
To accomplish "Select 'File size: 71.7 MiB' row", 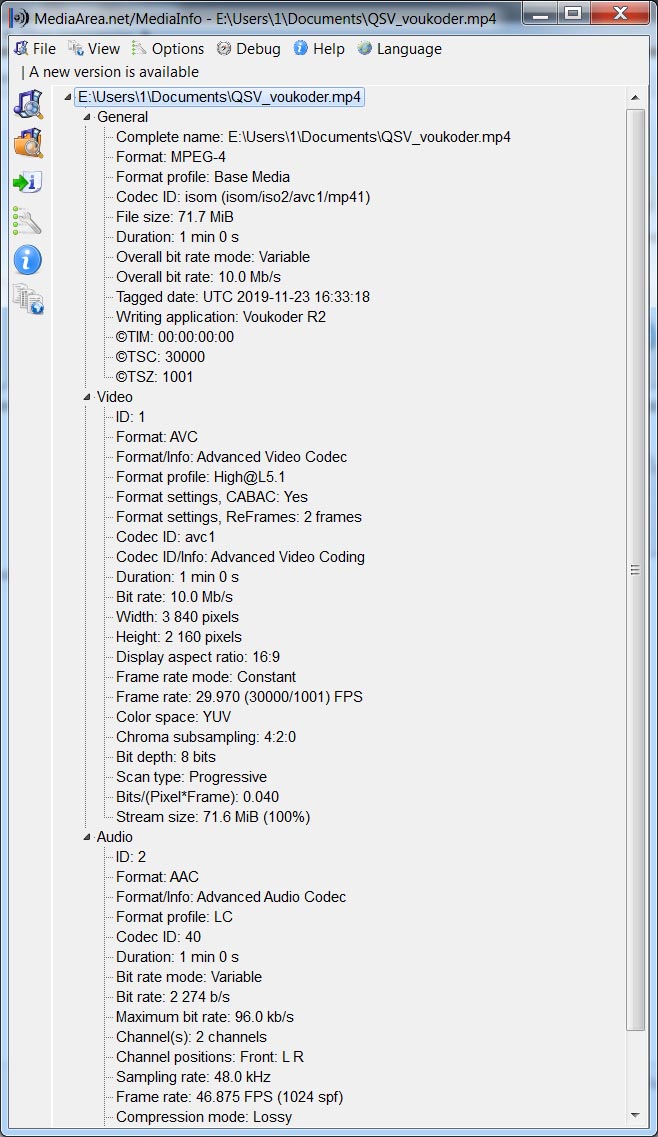I will (175, 217).
